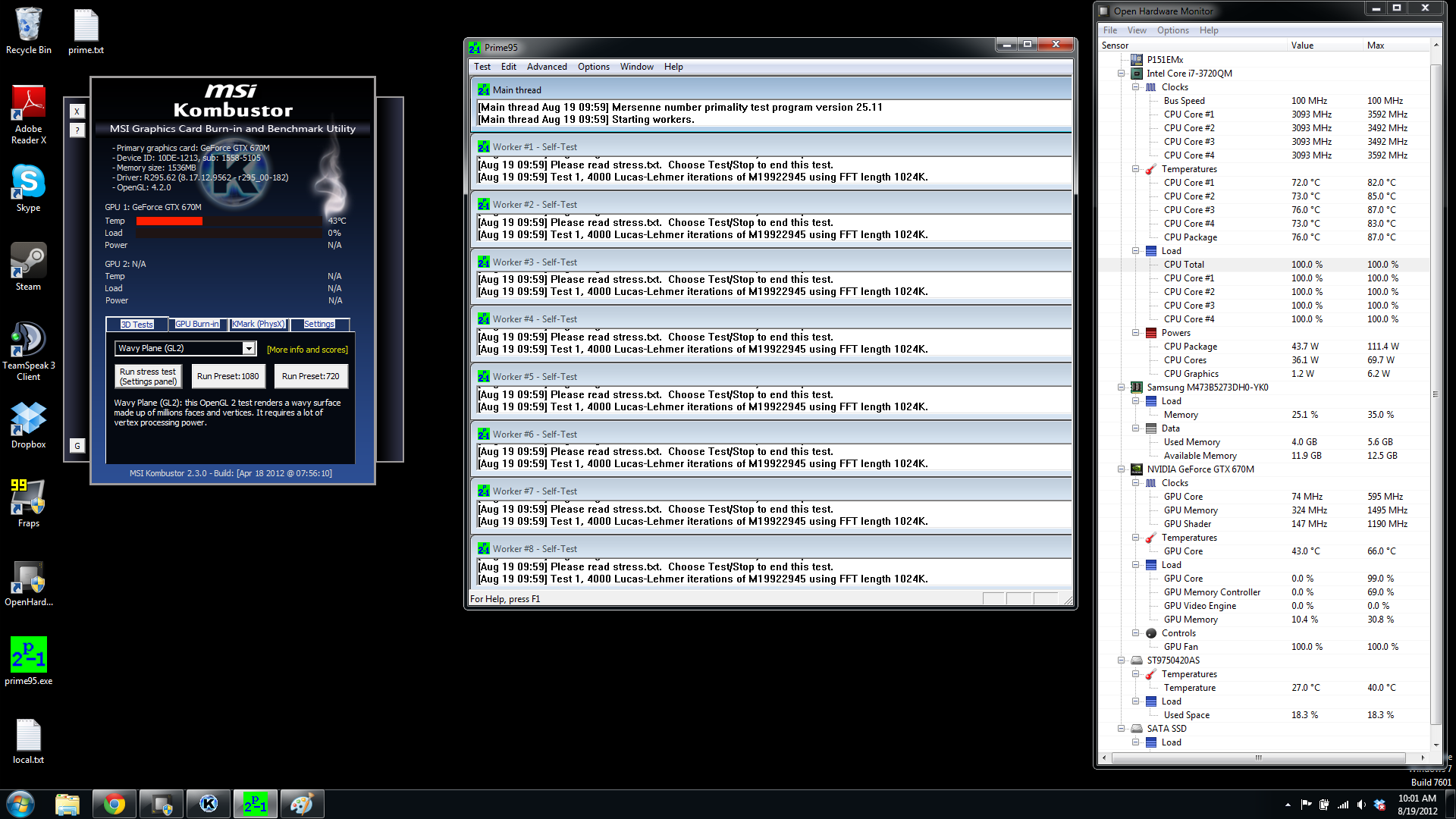Open Prime95 Options menu
1456x819 pixels.
tap(594, 67)
